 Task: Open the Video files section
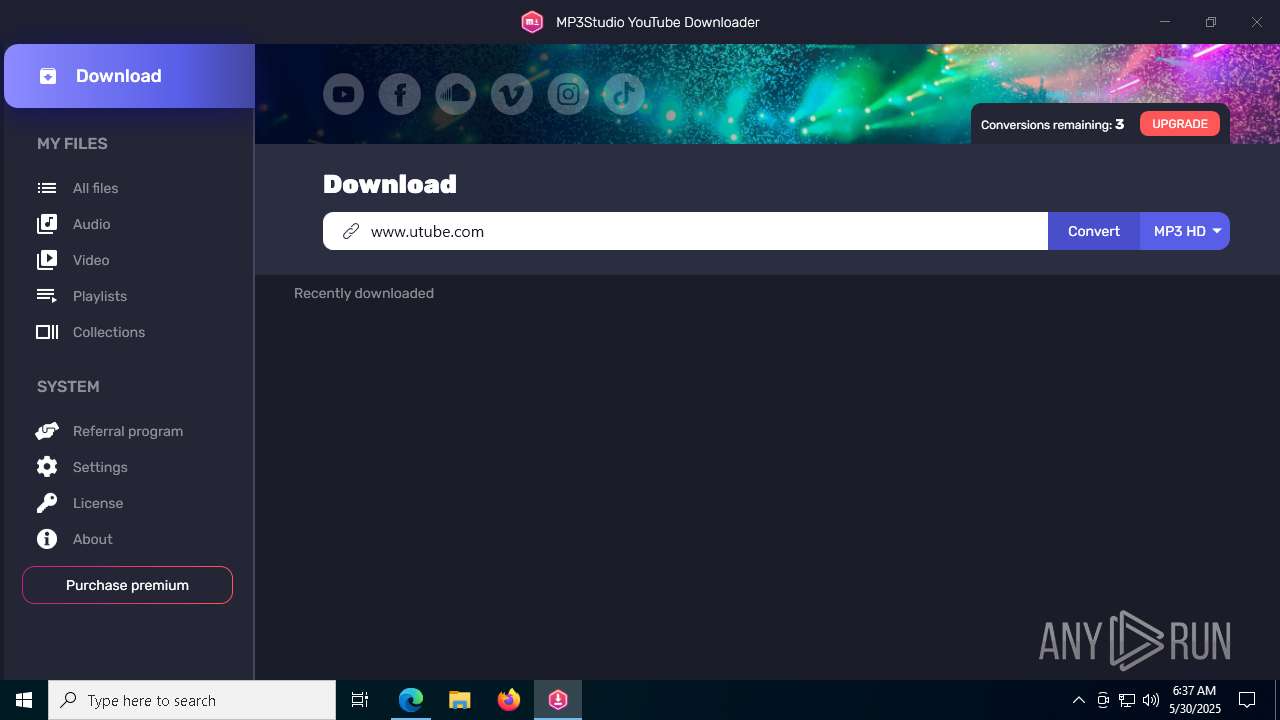[91, 260]
